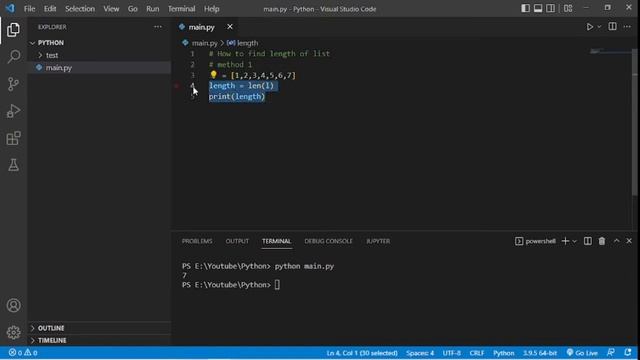Open the Explorer view in activity bar
Image resolution: width=640 pixels, height=360 pixels.
(x=13, y=30)
